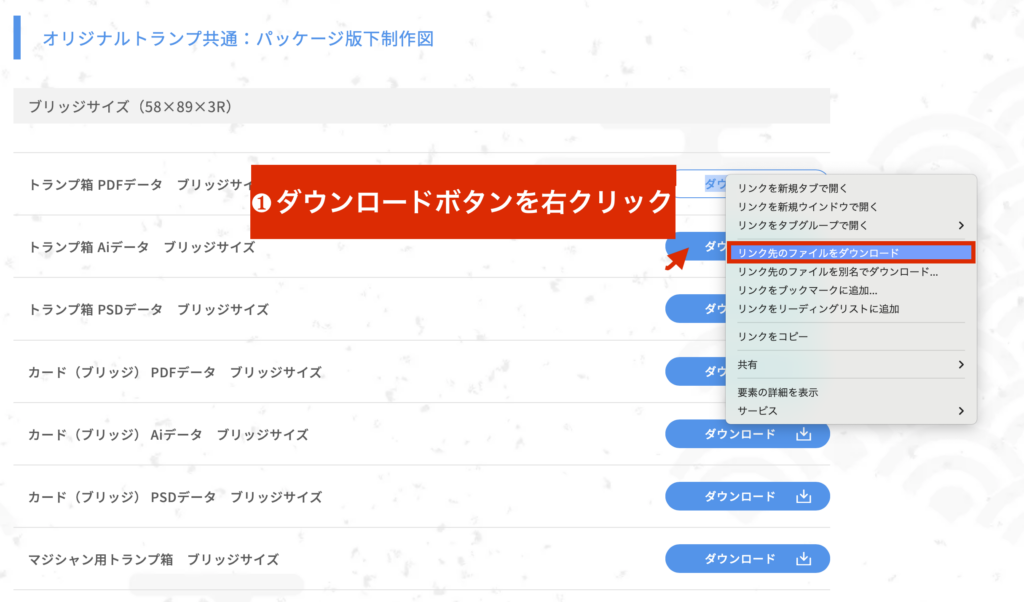1024x602 pixels.
Task: Expand the サービス submenu arrow
Action: pos(961,411)
